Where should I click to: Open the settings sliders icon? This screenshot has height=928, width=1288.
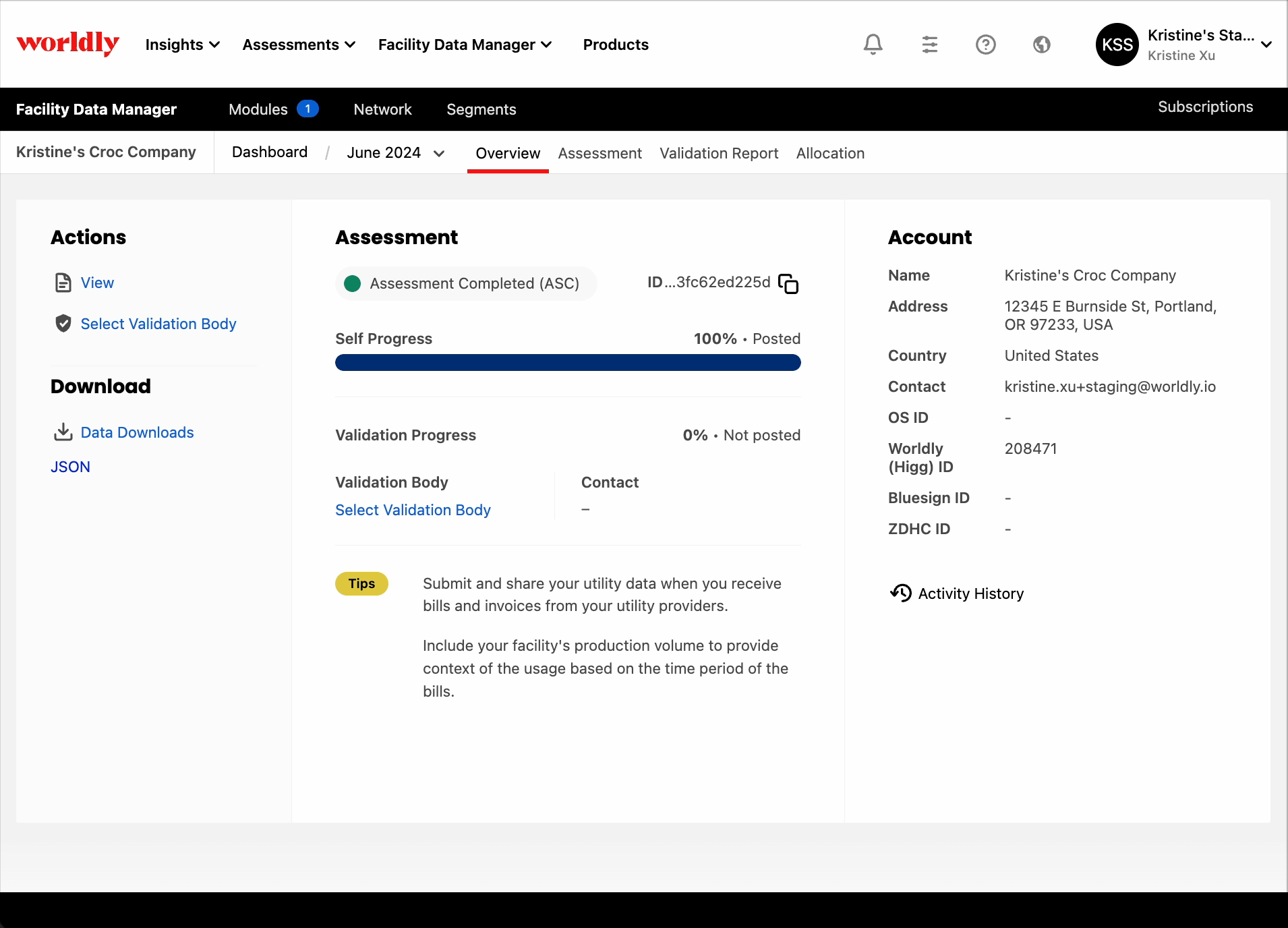click(x=929, y=45)
